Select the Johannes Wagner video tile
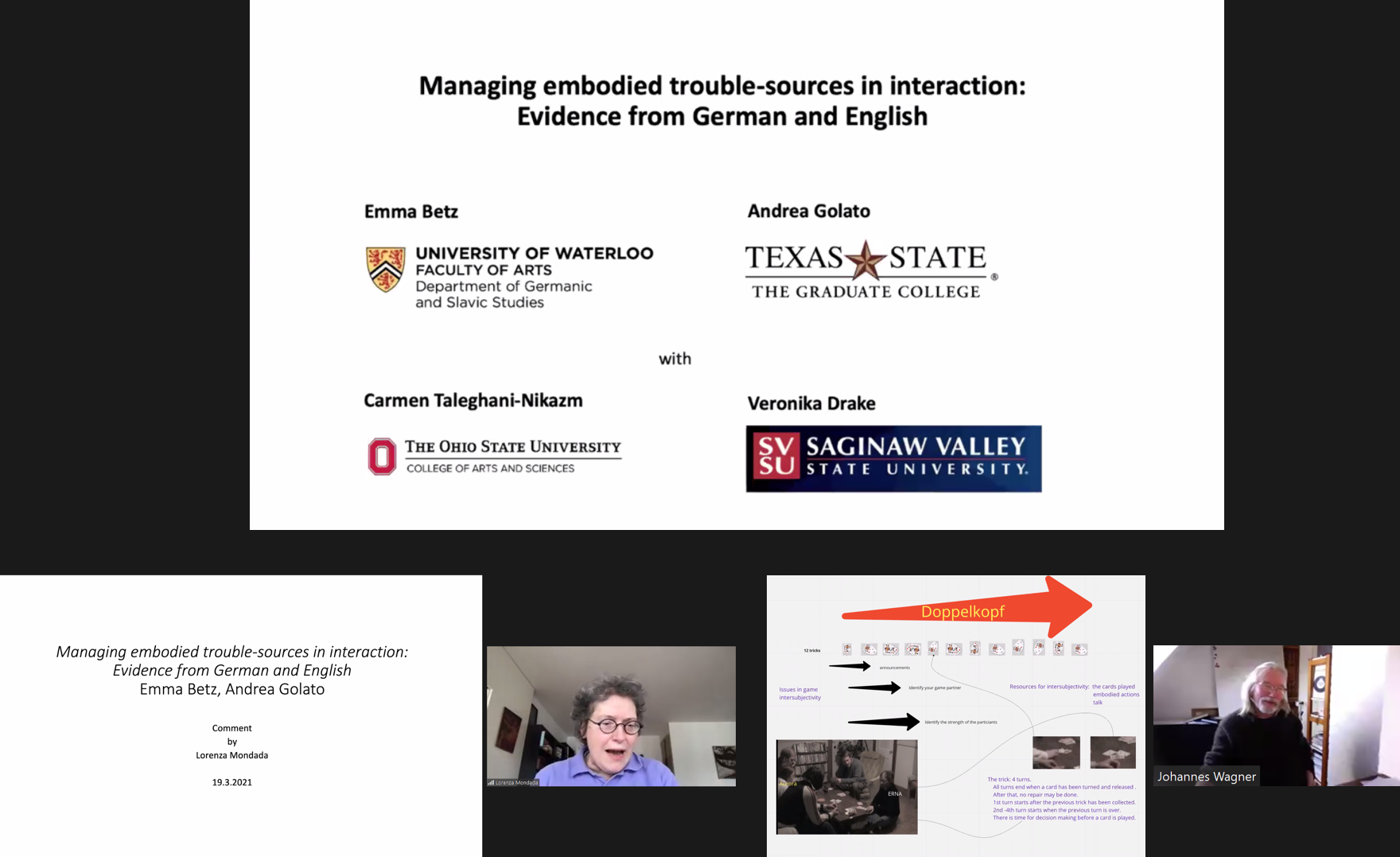 (x=1276, y=715)
